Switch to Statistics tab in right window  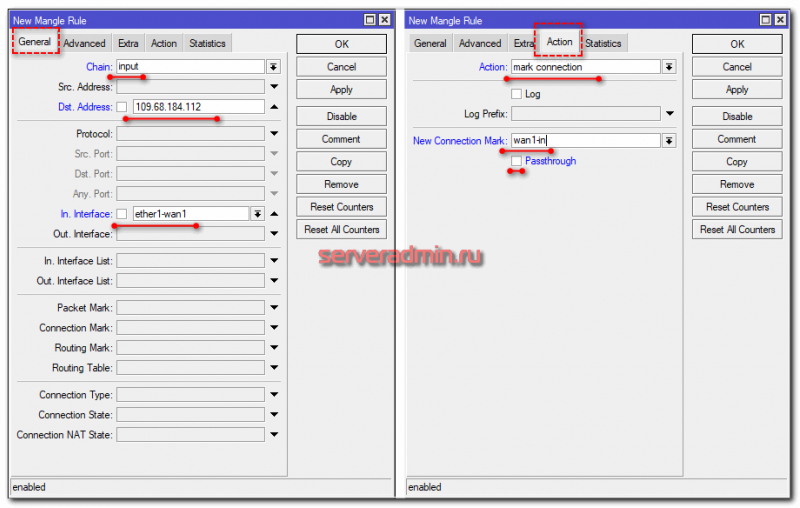click(604, 43)
